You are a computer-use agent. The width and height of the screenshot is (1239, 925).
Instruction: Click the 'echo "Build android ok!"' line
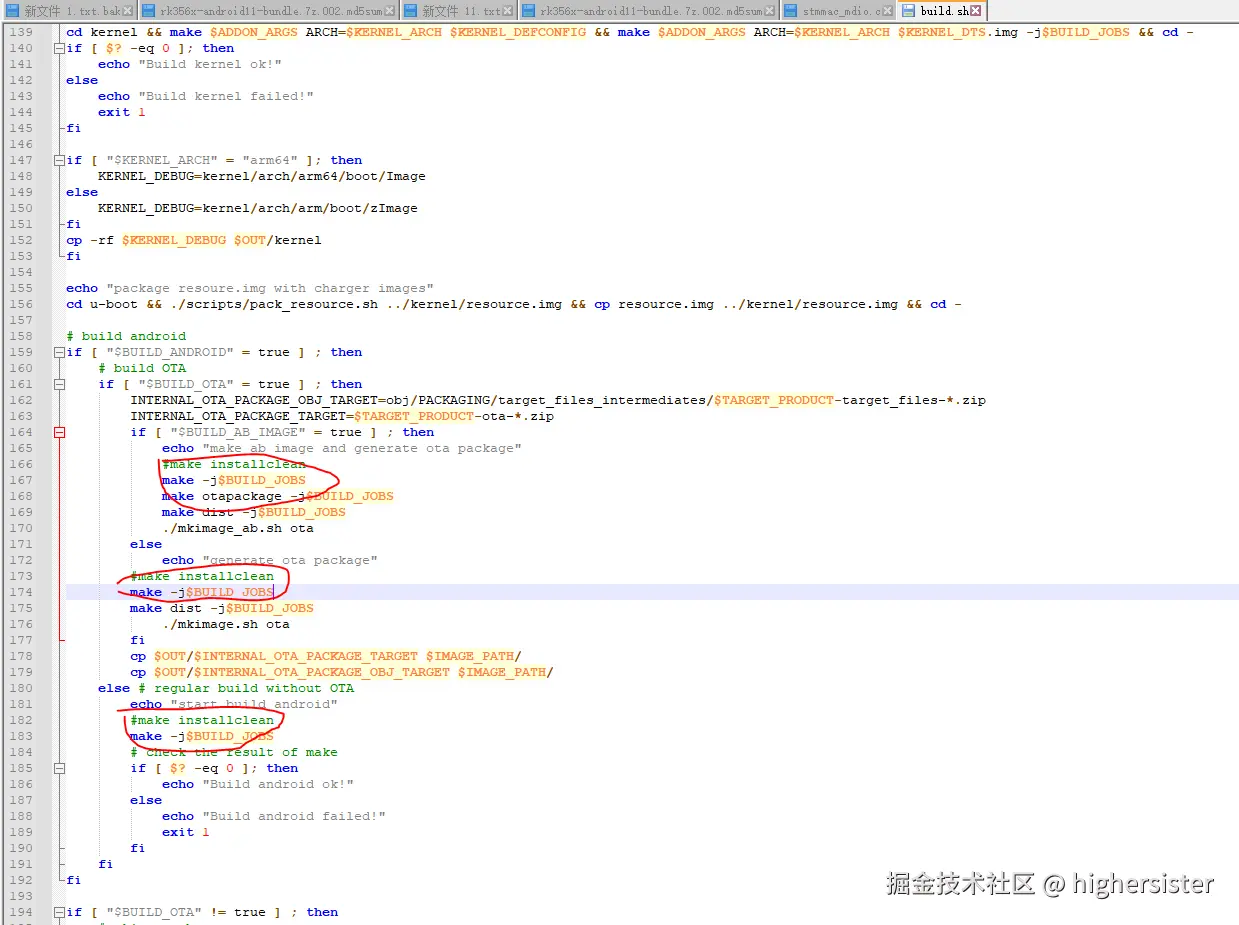pos(257,784)
